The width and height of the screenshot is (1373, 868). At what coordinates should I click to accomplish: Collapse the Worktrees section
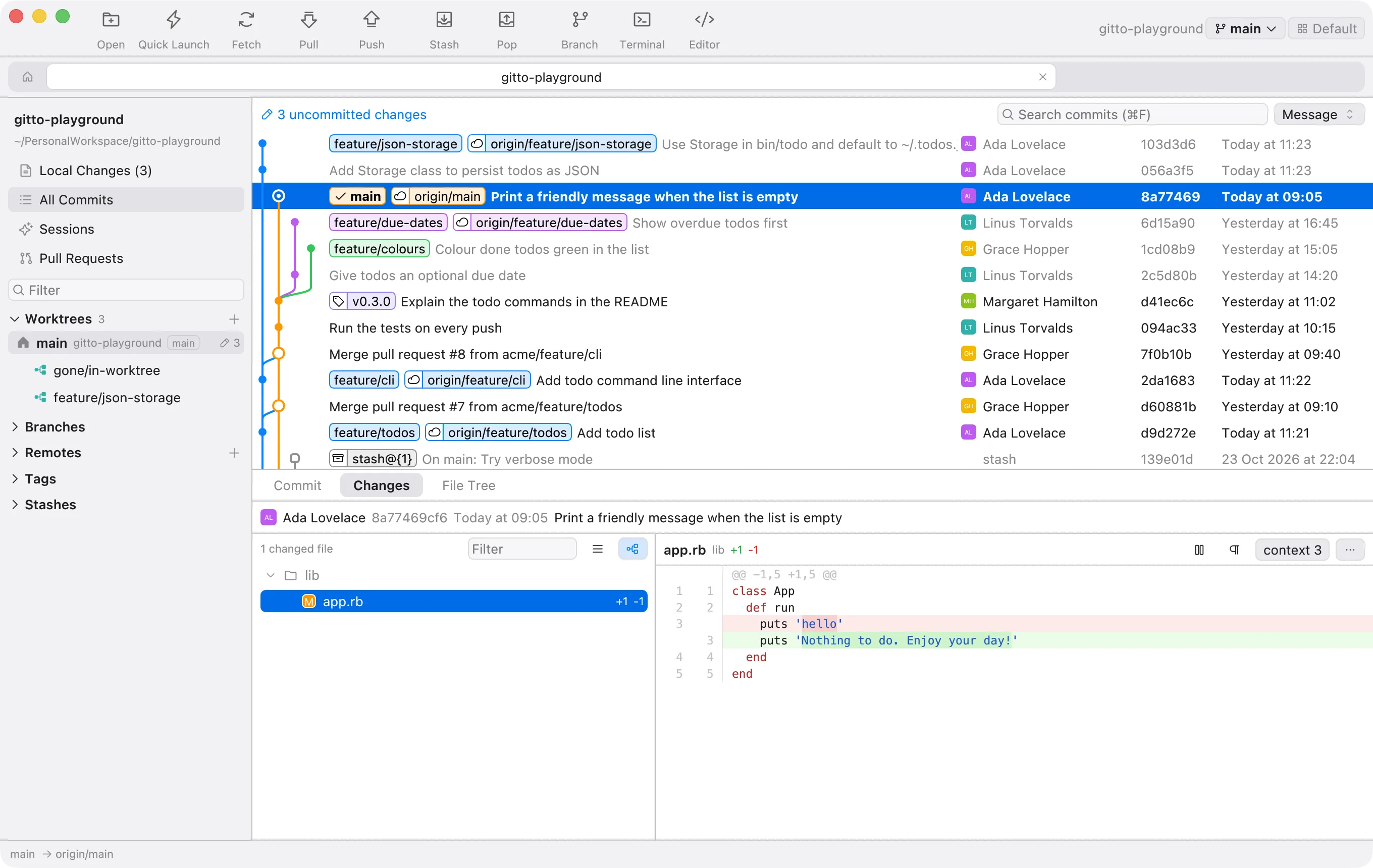coord(15,318)
